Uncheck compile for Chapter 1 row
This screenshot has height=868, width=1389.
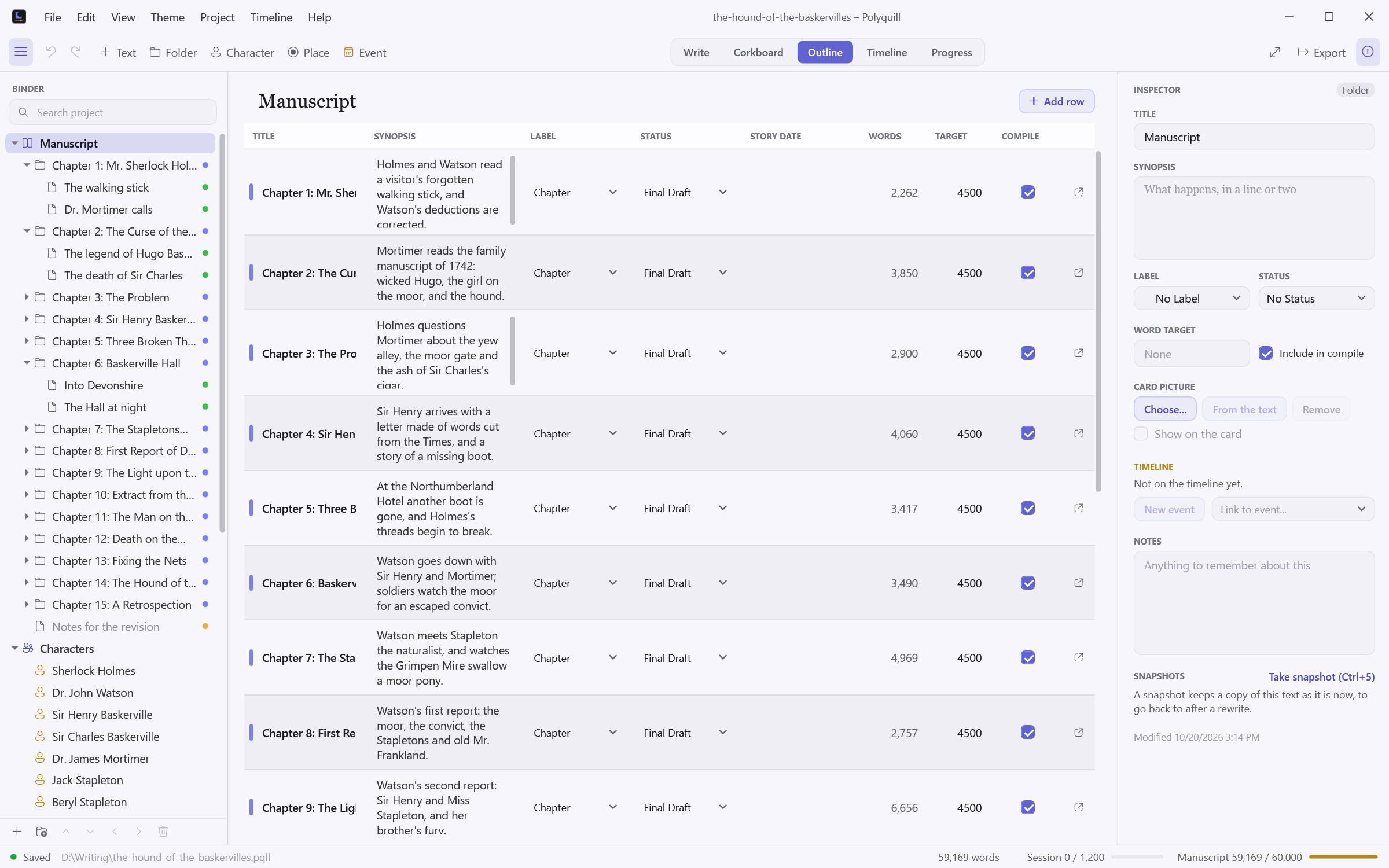1028,192
